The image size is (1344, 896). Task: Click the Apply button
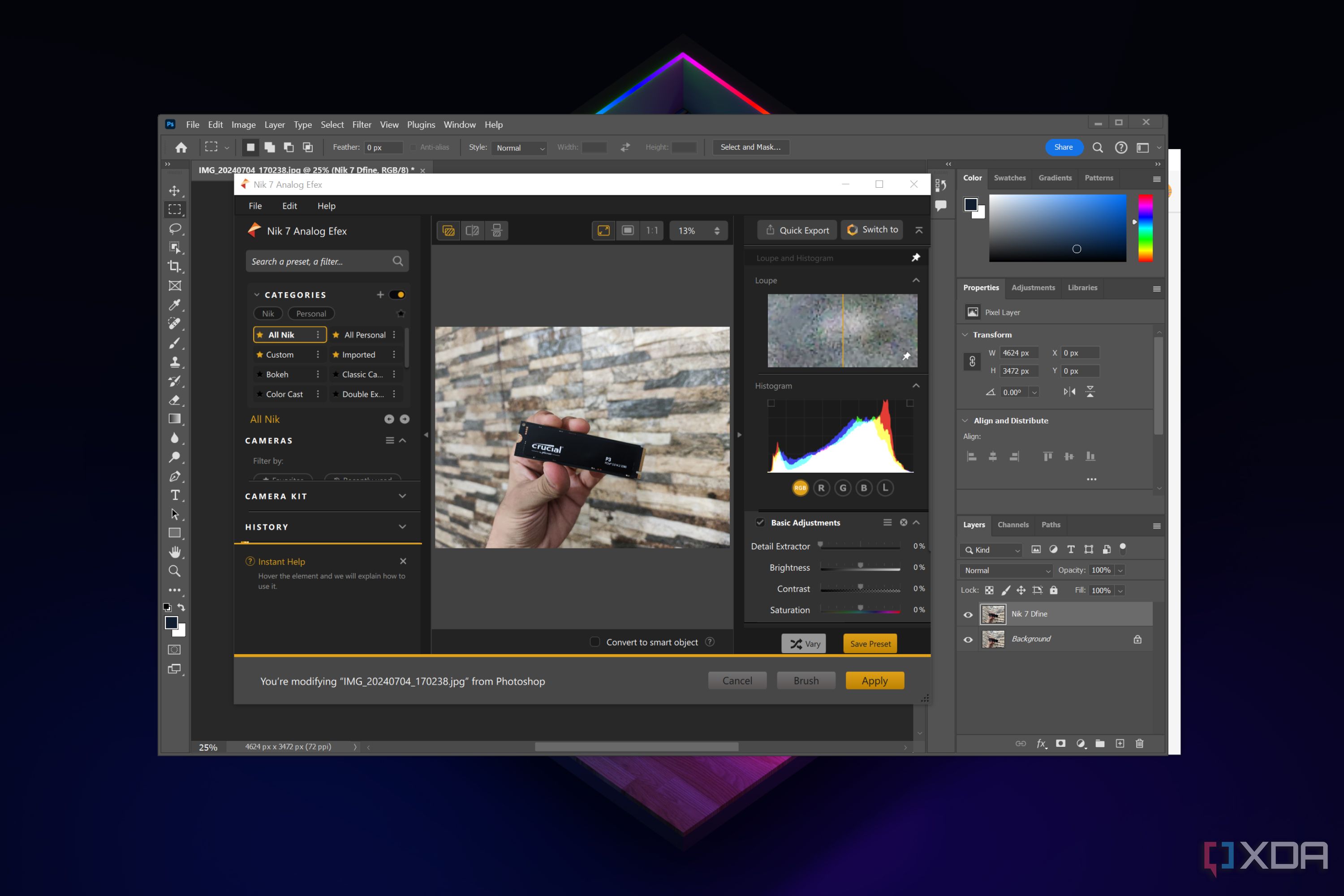coord(874,681)
